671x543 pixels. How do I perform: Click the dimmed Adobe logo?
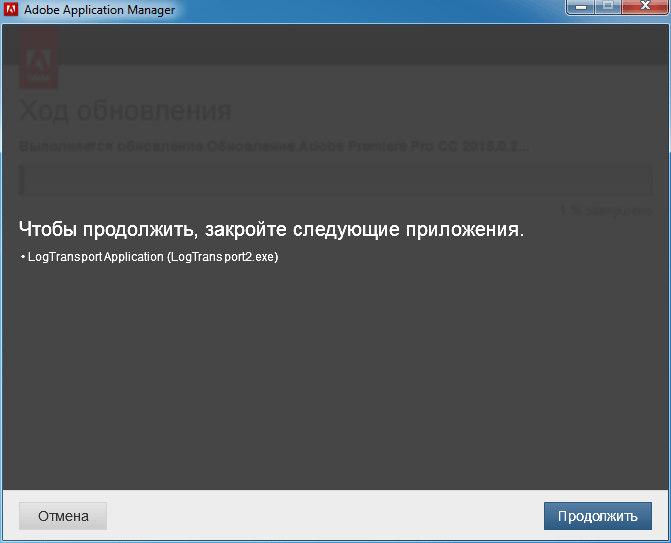point(39,58)
